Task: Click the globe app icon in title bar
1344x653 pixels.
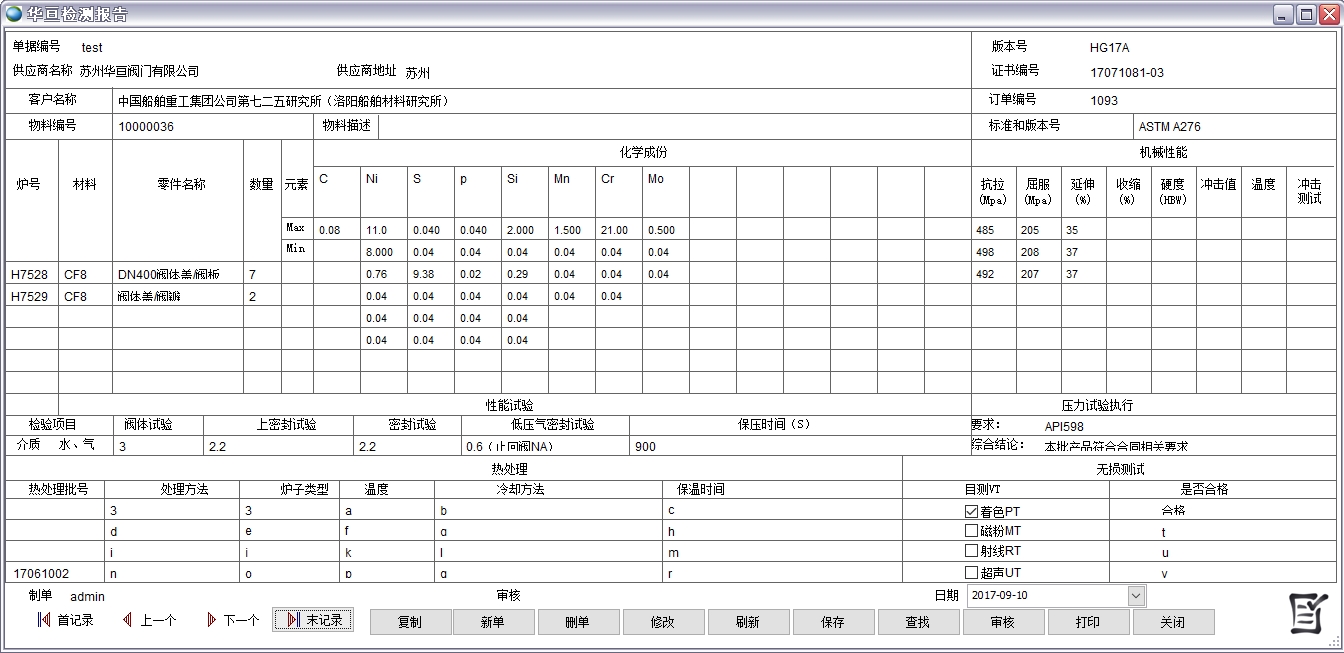Action: (x=14, y=14)
